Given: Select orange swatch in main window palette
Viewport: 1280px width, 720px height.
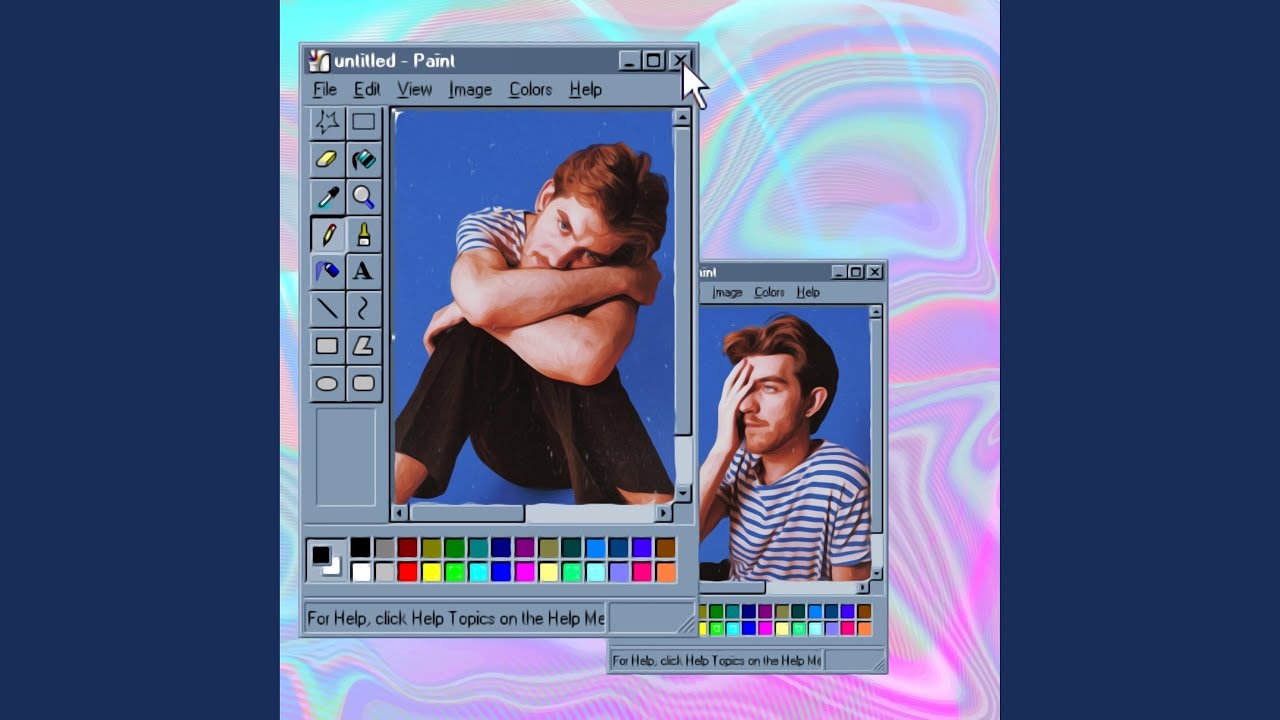Looking at the screenshot, I should point(665,572).
